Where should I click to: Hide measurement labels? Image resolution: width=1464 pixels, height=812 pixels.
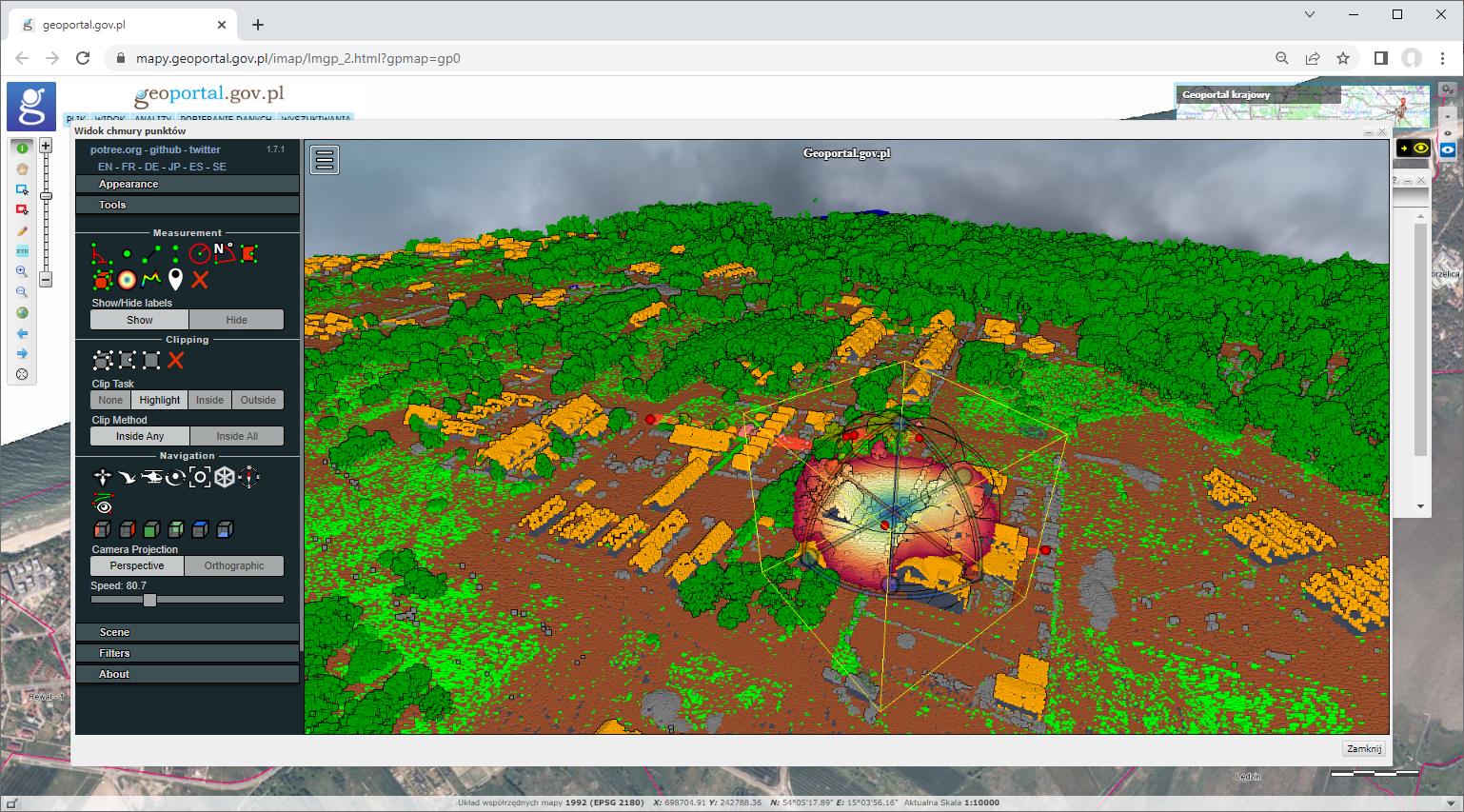point(236,320)
